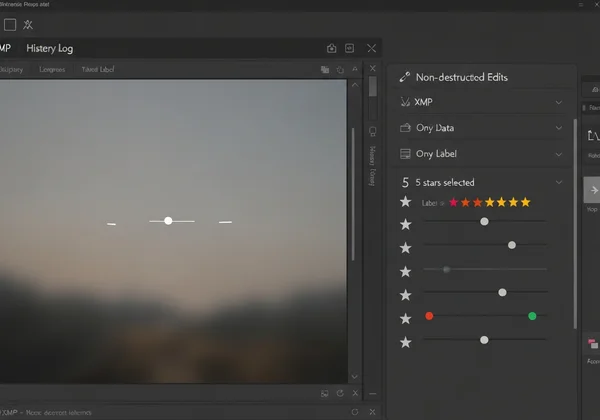Click the square panel icon left of History Log close X
This screenshot has height=420, width=600.
[349, 48]
